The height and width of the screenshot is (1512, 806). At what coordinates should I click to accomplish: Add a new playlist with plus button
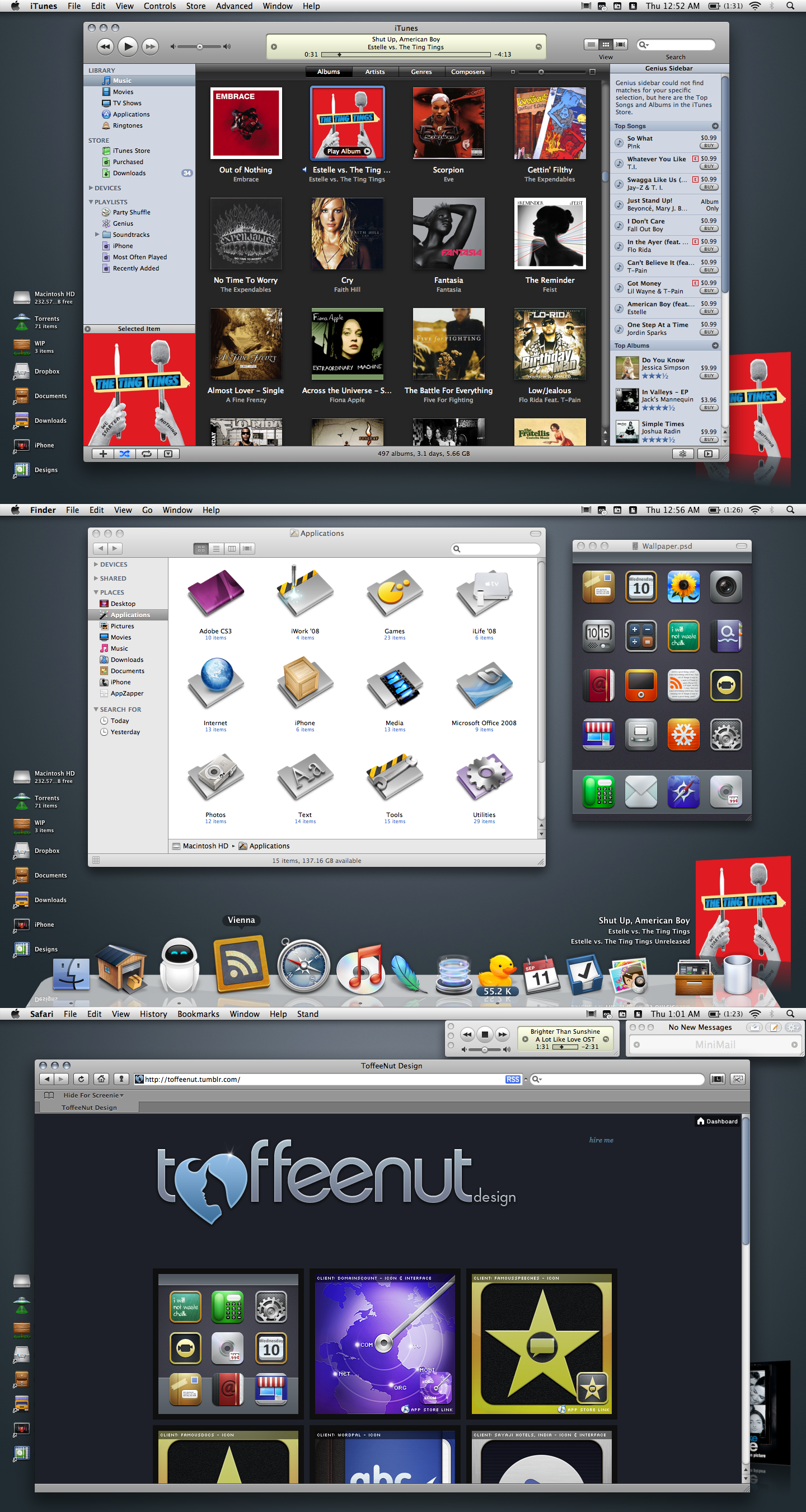tap(103, 454)
